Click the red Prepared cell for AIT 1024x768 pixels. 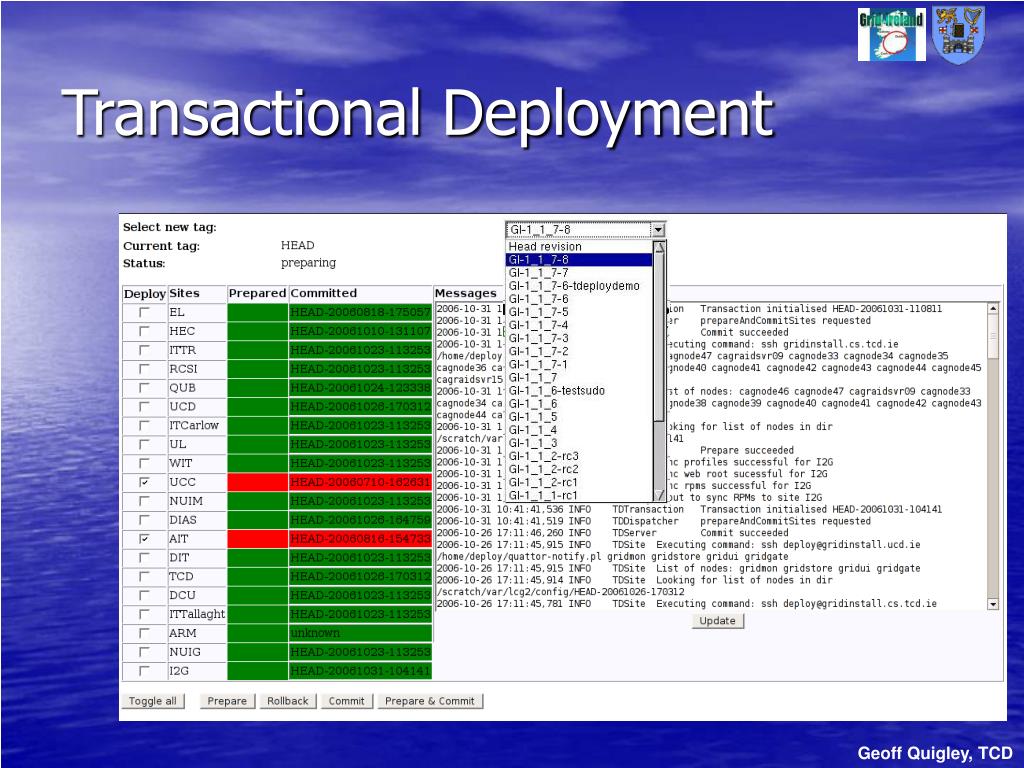click(x=257, y=539)
